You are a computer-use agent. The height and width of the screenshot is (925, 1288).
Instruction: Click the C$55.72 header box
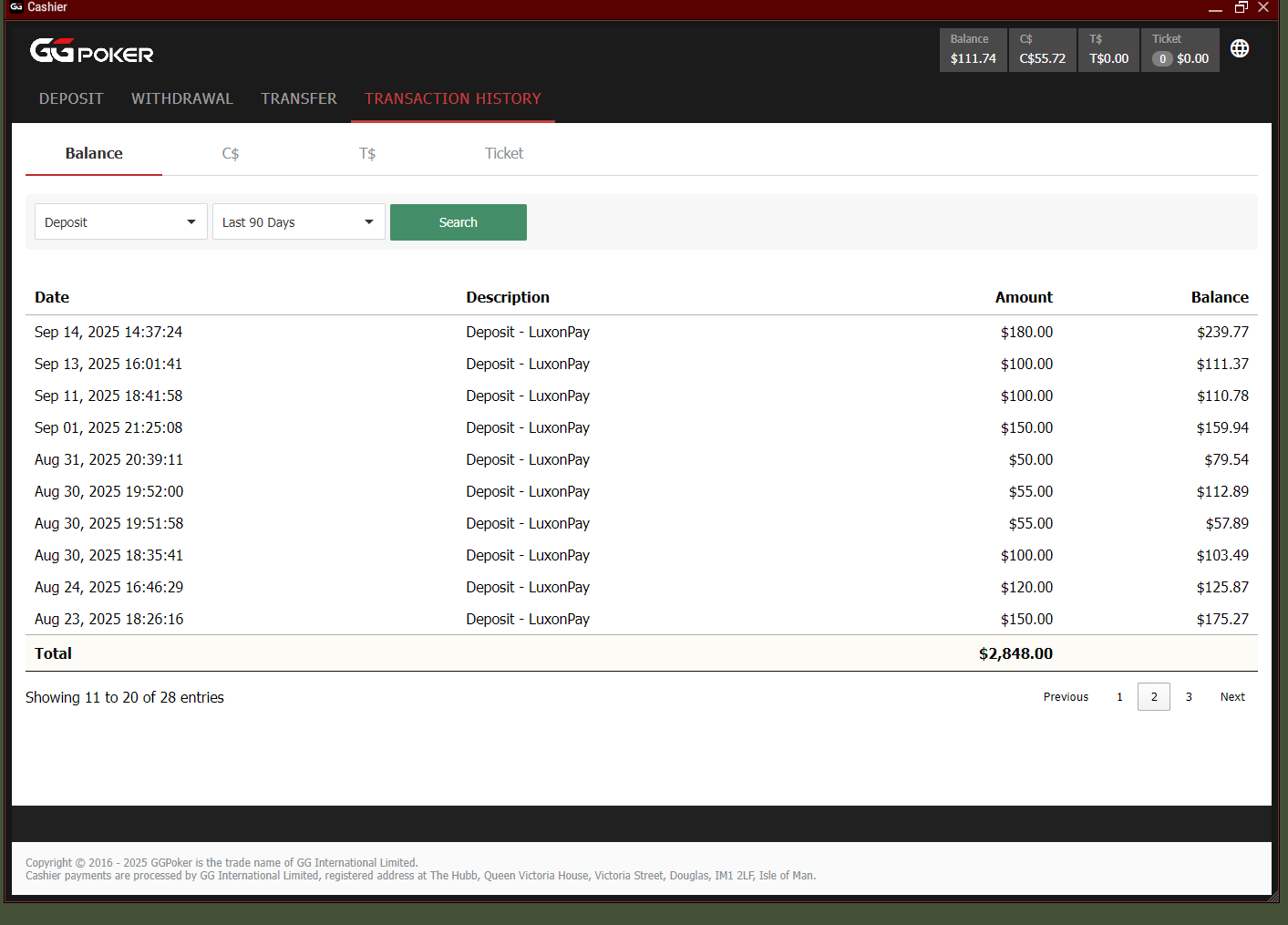1043,49
